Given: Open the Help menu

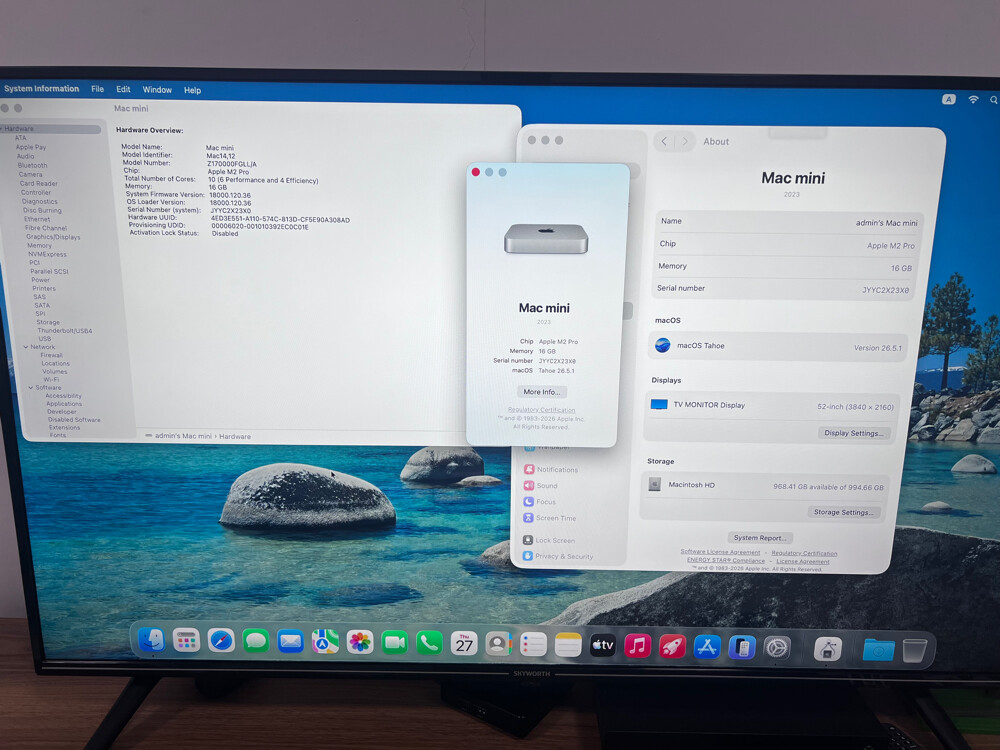Looking at the screenshot, I should click(193, 90).
